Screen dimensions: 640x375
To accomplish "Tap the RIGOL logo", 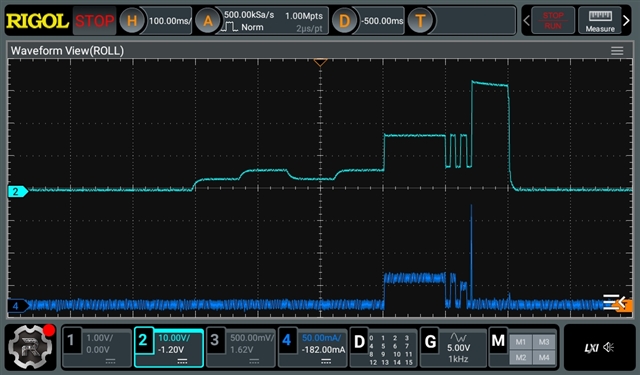I will (x=37, y=21).
